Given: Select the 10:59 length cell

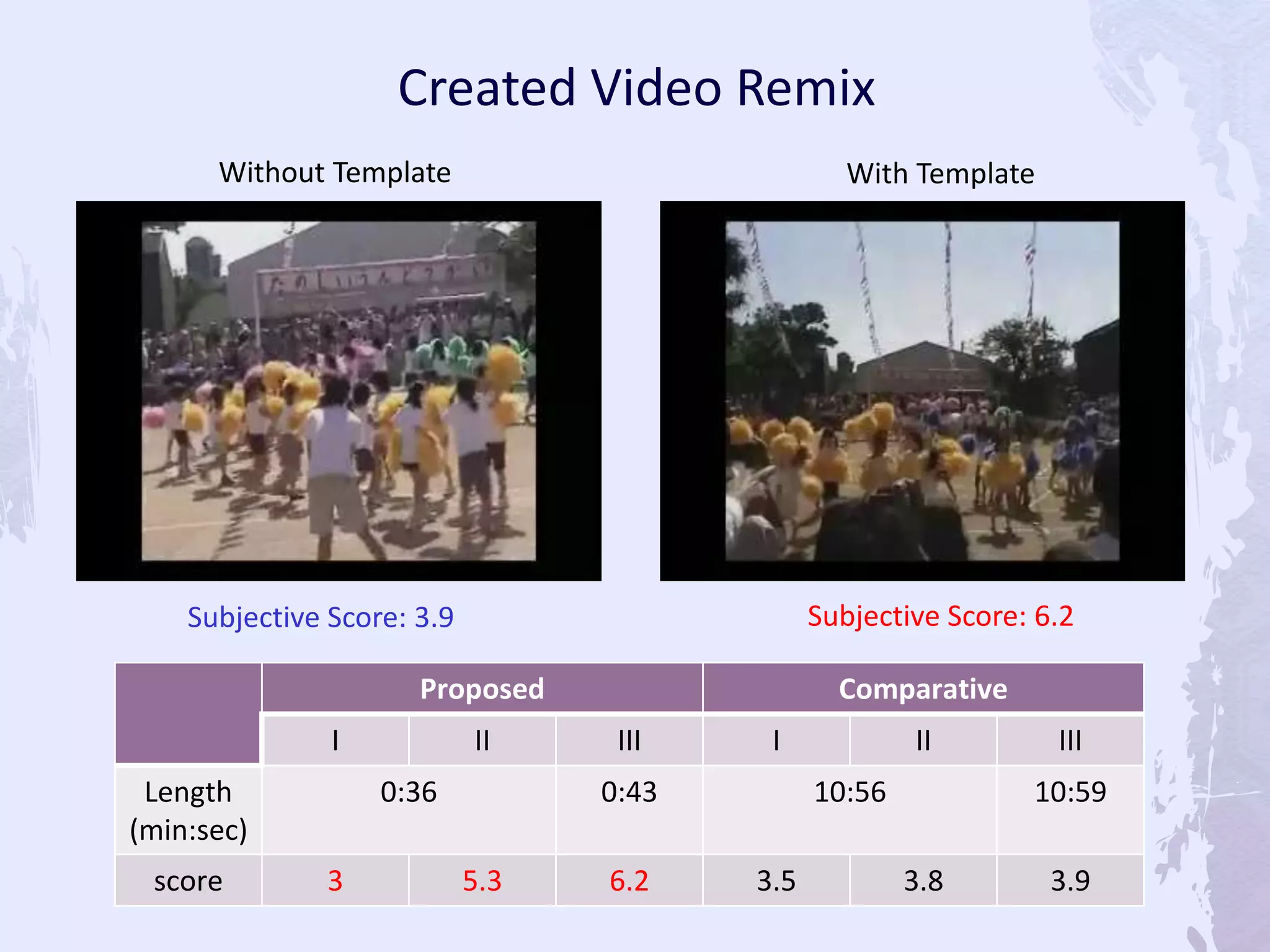Looking at the screenshot, I should coord(1070,792).
